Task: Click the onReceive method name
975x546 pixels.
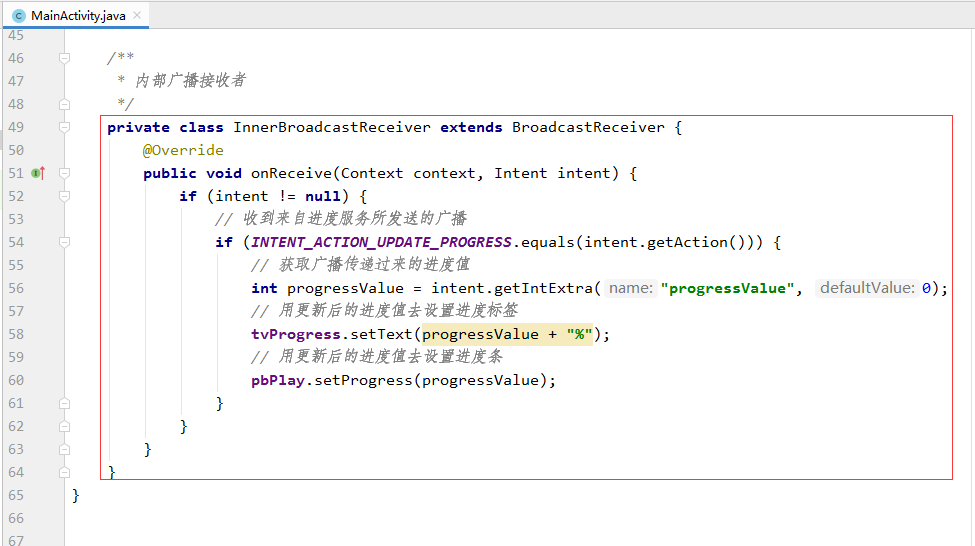Action: coord(291,173)
